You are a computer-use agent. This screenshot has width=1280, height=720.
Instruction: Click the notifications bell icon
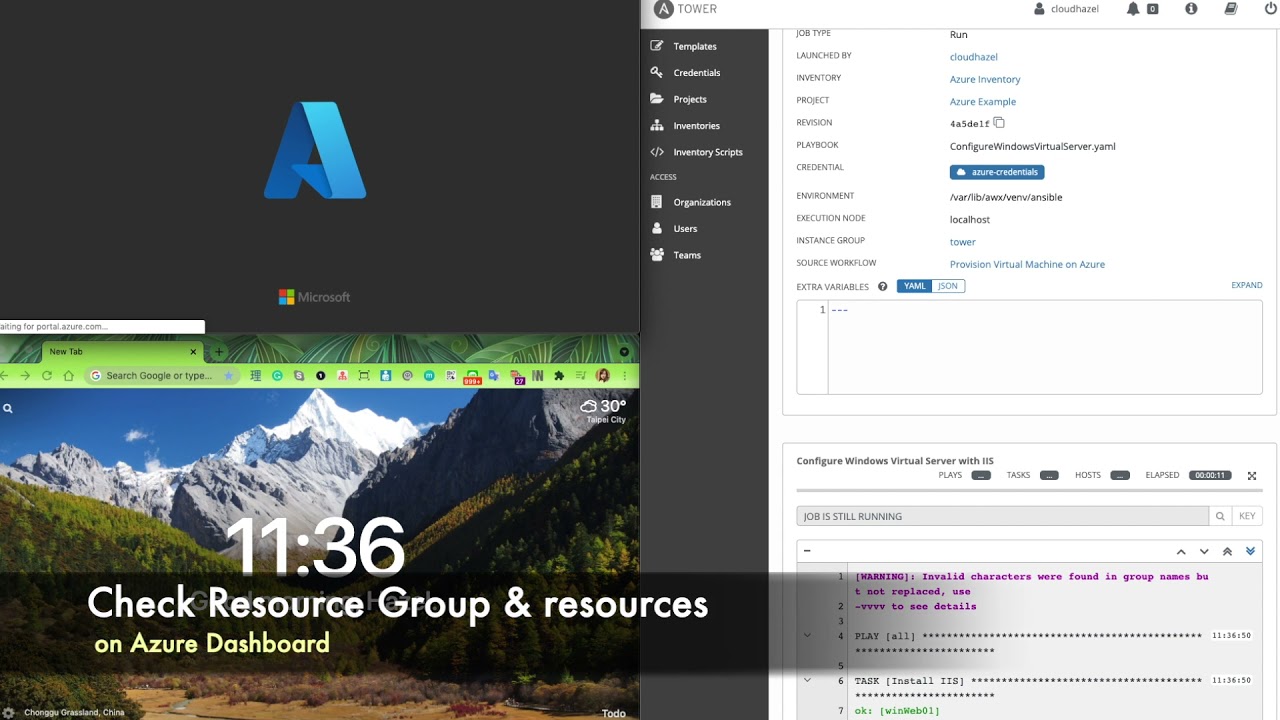(x=1133, y=9)
